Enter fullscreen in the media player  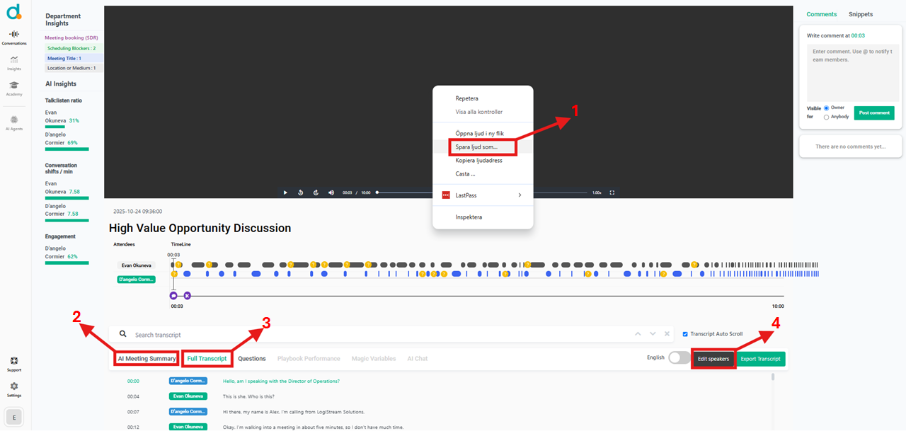pyautogui.click(x=612, y=192)
